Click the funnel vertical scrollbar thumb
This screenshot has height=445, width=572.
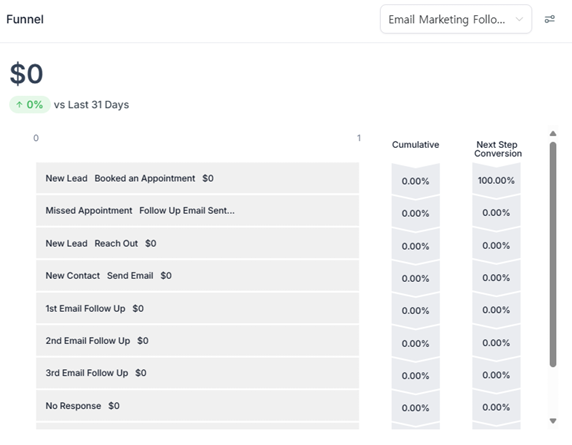point(553,254)
